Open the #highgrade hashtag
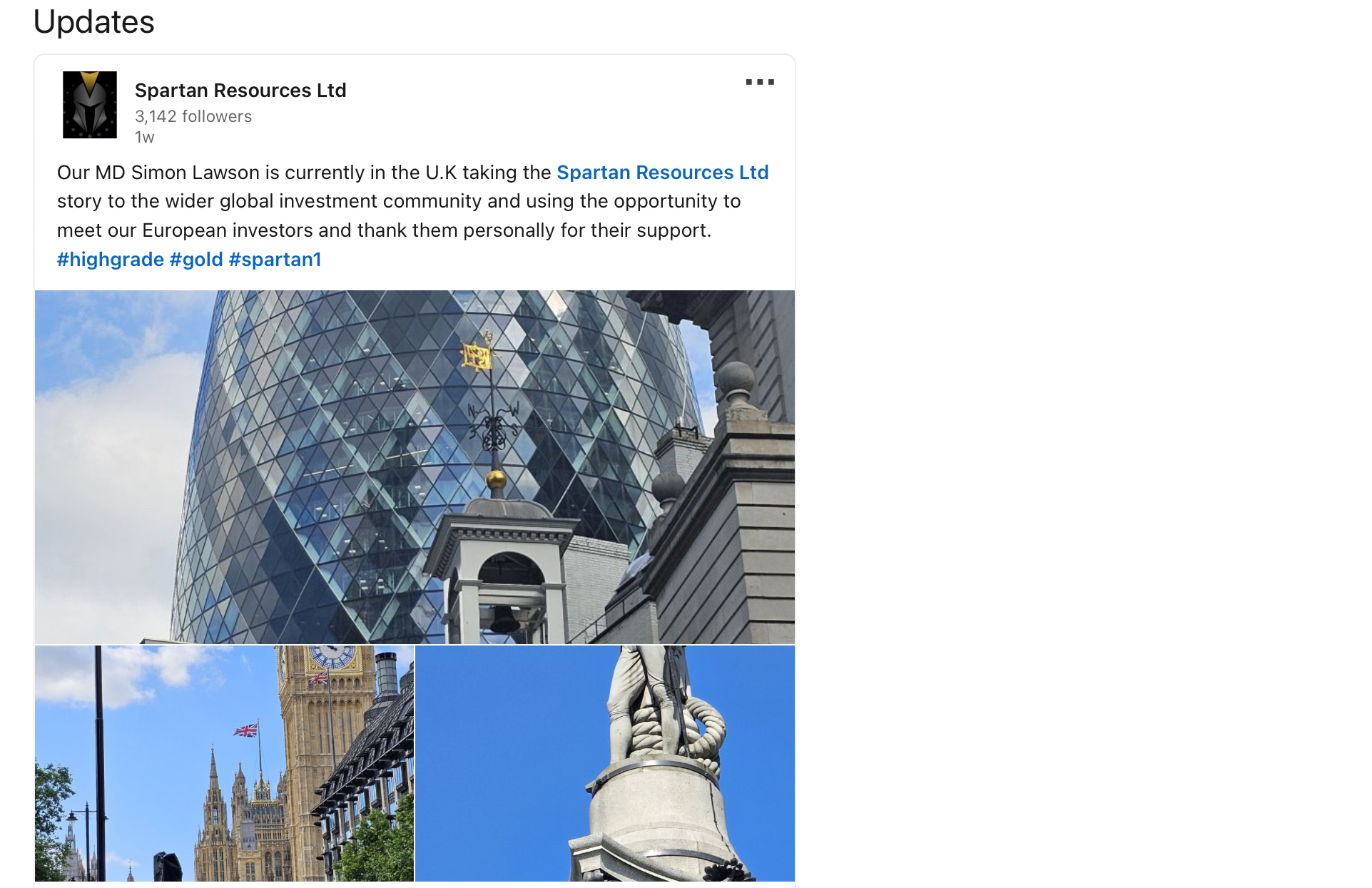Image resolution: width=1372 pixels, height=888 pixels. pos(111,260)
